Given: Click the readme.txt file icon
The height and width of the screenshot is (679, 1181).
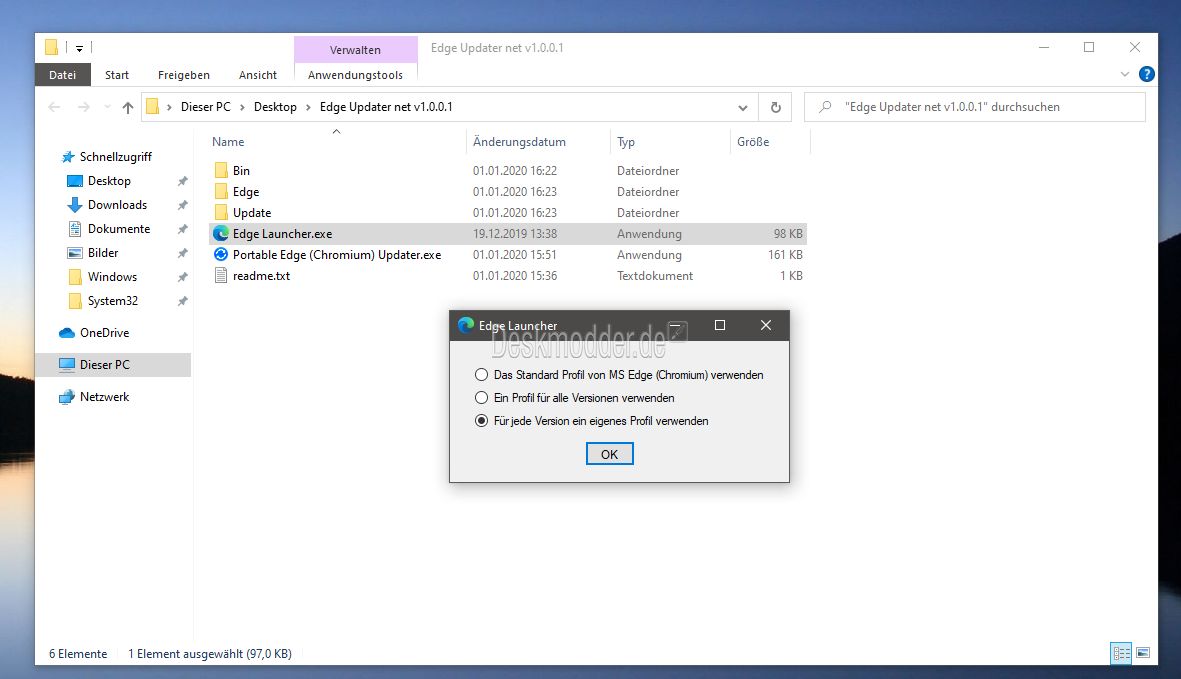Looking at the screenshot, I should click(x=221, y=276).
